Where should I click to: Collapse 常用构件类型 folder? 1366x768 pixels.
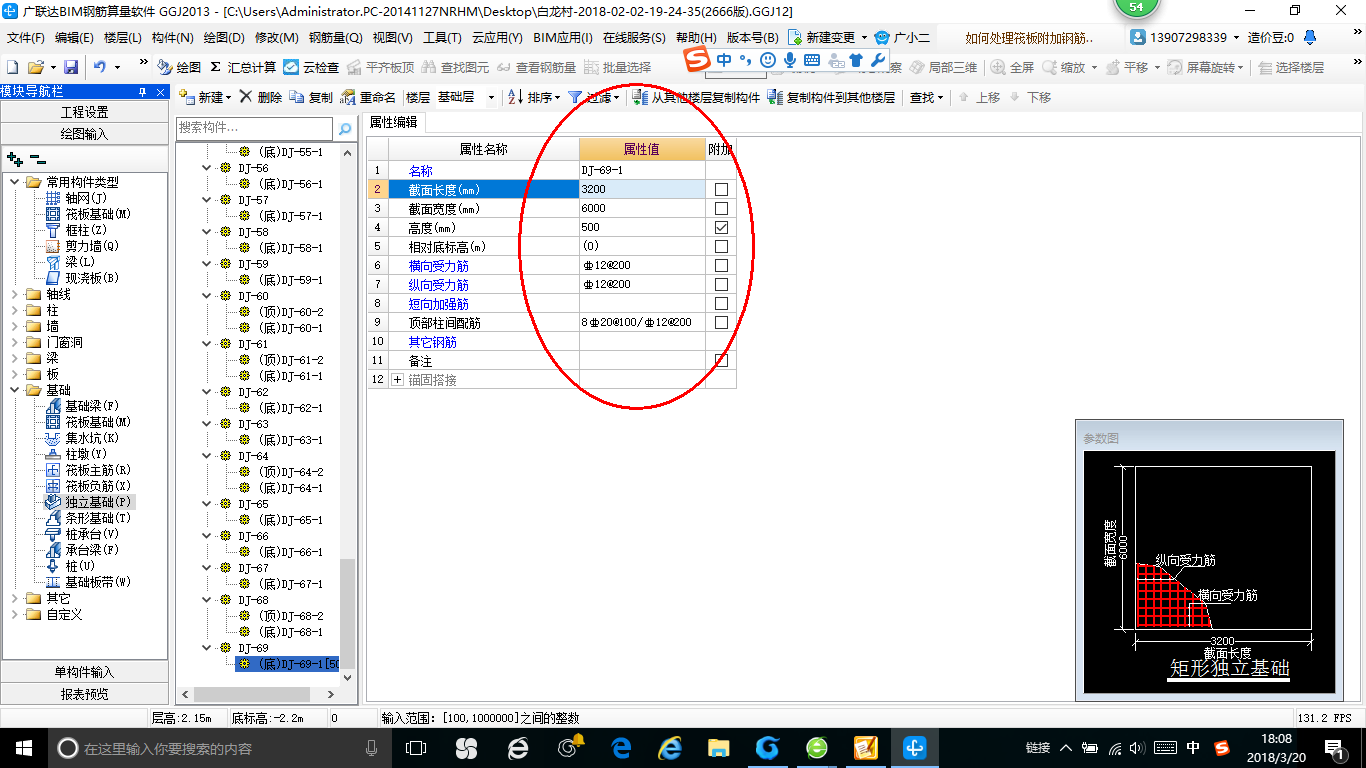click(x=15, y=182)
